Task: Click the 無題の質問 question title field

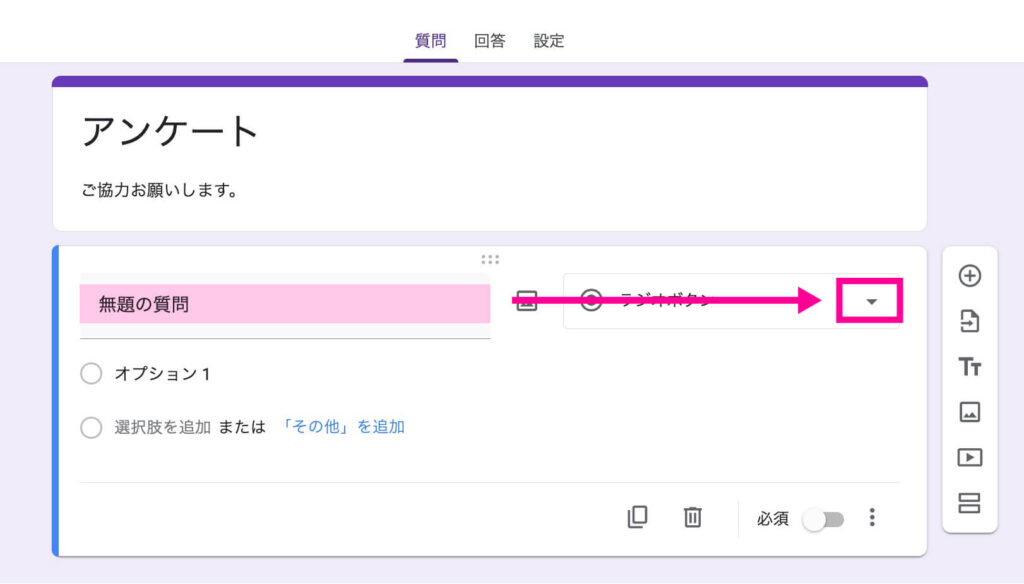Action: tap(285, 304)
